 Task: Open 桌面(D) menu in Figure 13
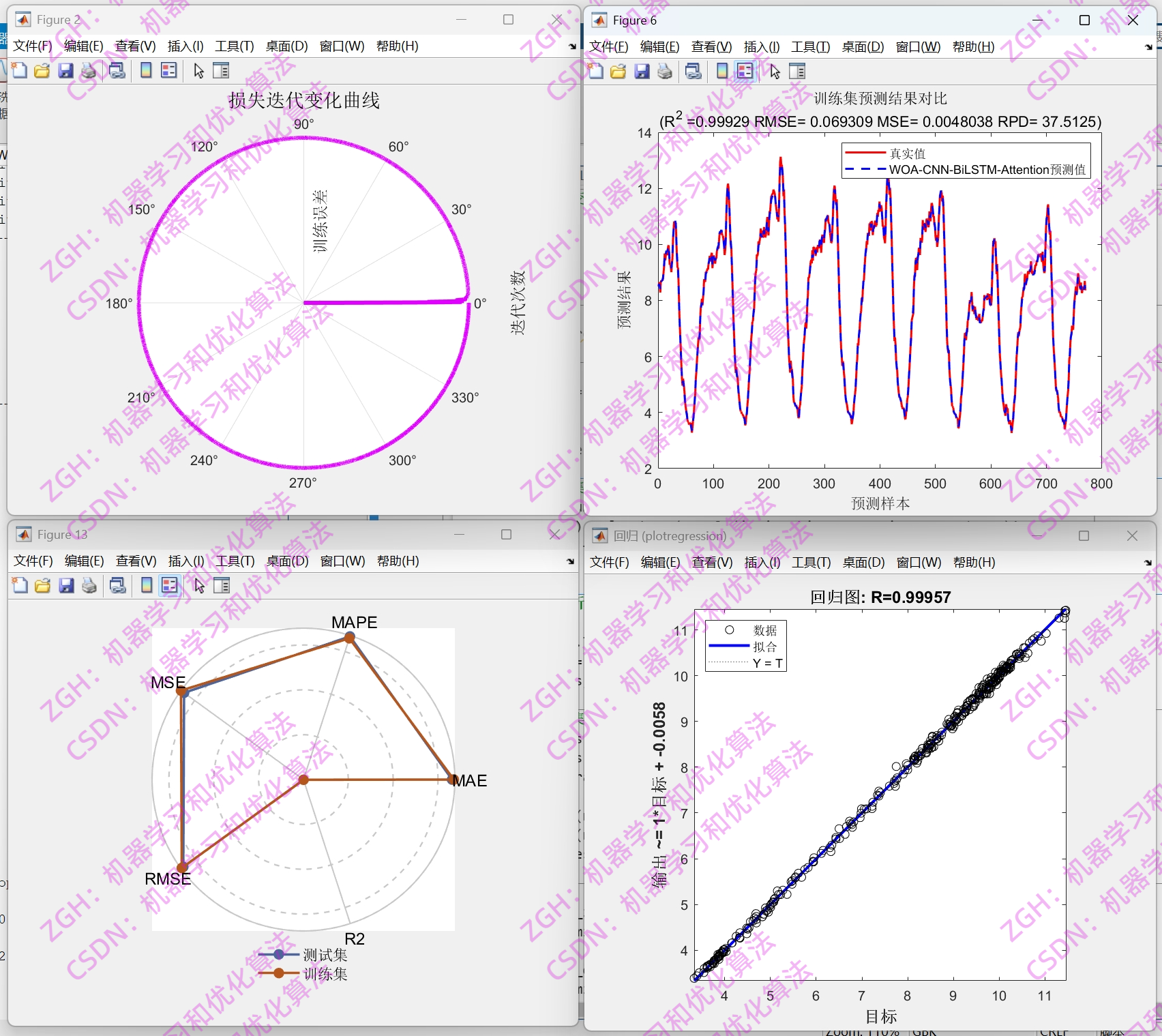click(287, 561)
